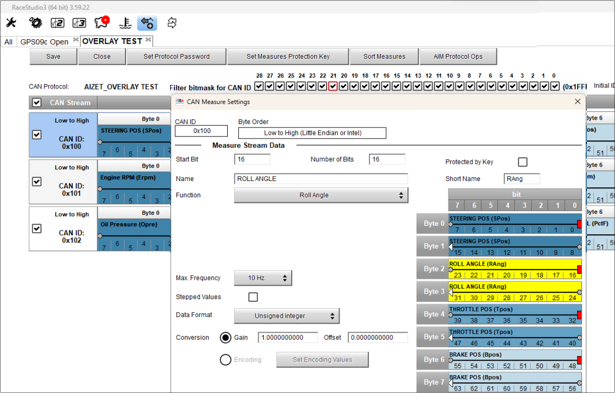Select the Byte 3 ROLL ANGLE row in dialog
The height and width of the screenshot is (393, 615).
(x=515, y=291)
